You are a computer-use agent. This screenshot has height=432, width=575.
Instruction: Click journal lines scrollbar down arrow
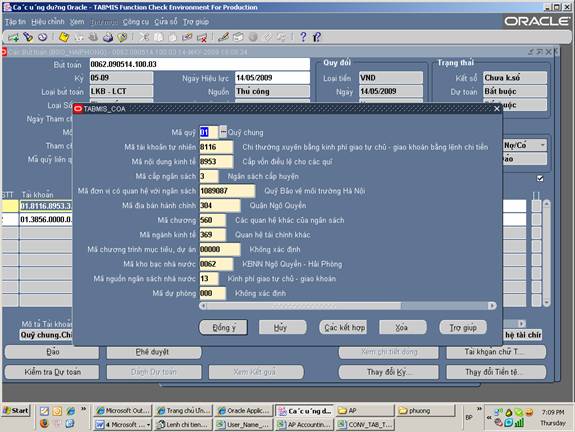tap(546, 303)
